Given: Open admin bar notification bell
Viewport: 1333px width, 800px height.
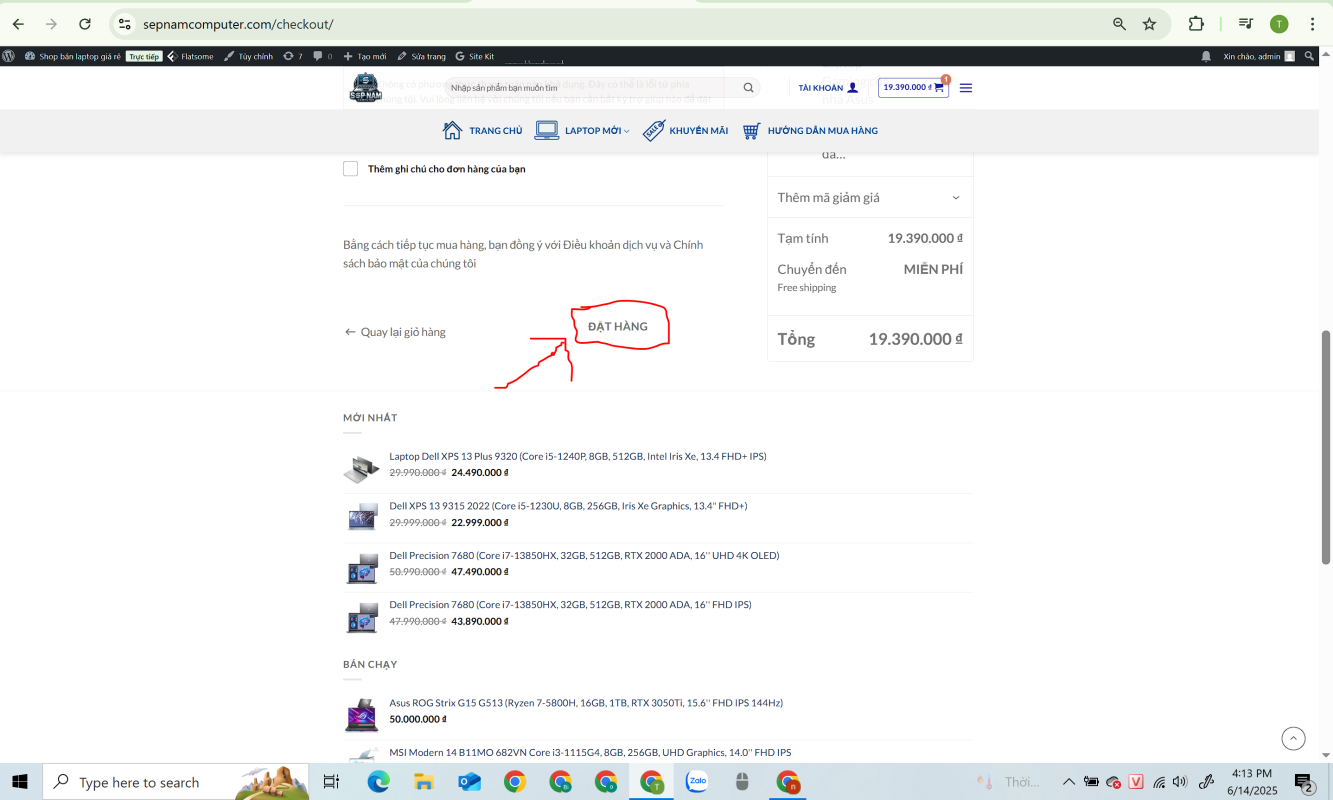Looking at the screenshot, I should coord(1206,56).
